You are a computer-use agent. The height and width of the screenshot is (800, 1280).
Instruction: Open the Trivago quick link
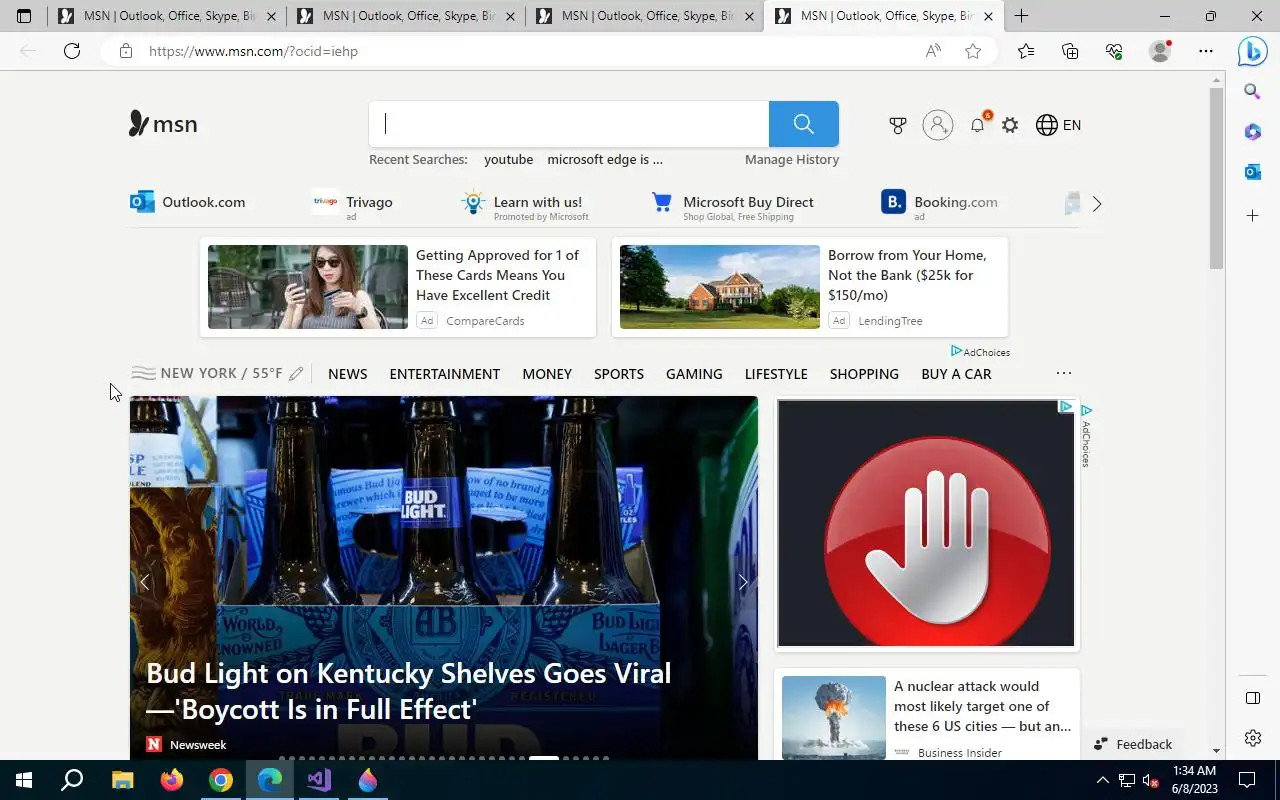pos(352,203)
